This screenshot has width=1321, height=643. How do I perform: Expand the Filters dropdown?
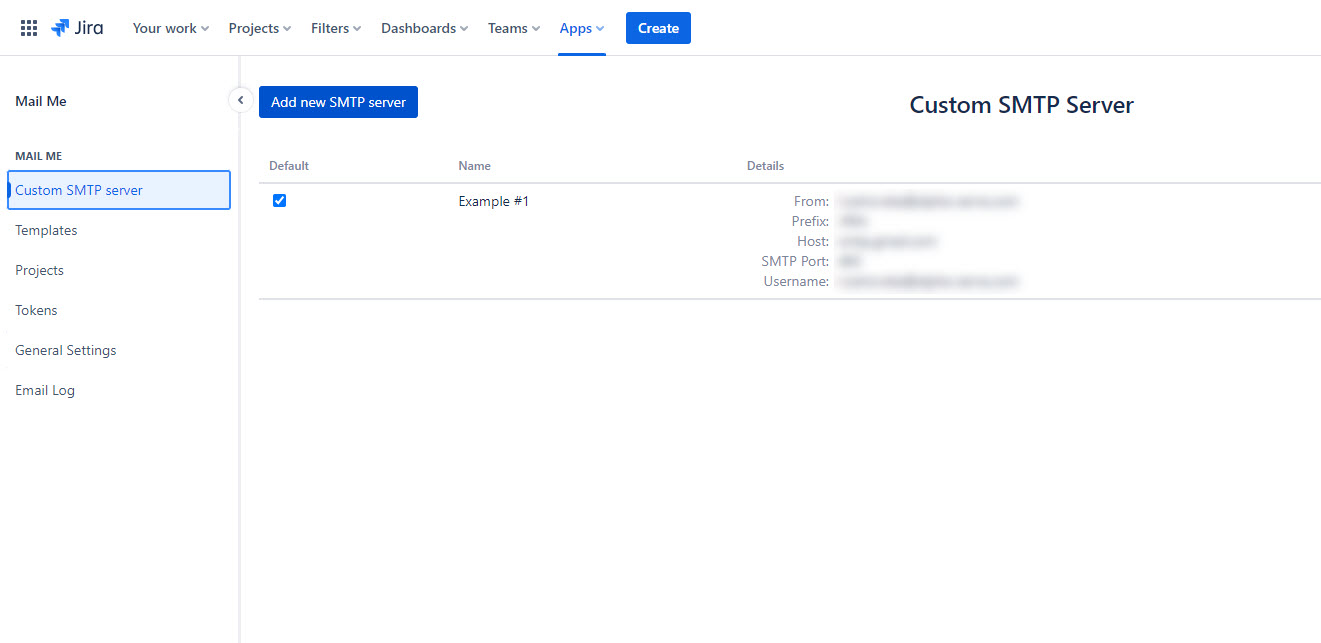point(335,28)
